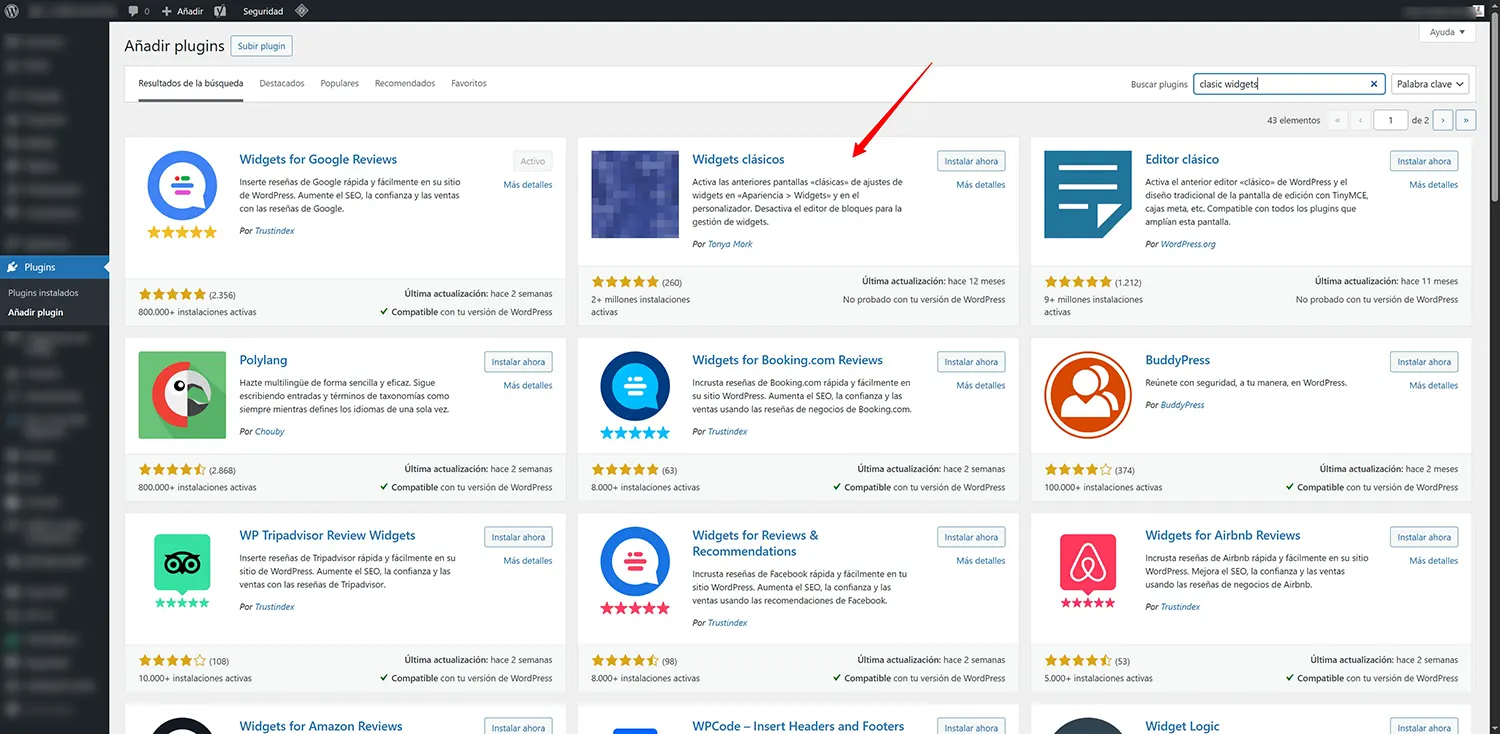This screenshot has height=734, width=1500.
Task: Click the WordPress logo in admin bar
Action: tap(12, 11)
